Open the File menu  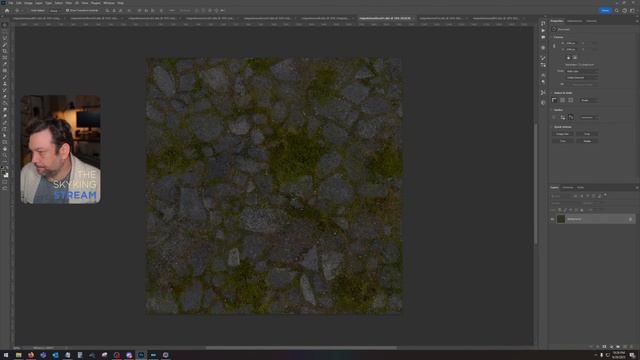[11, 3]
